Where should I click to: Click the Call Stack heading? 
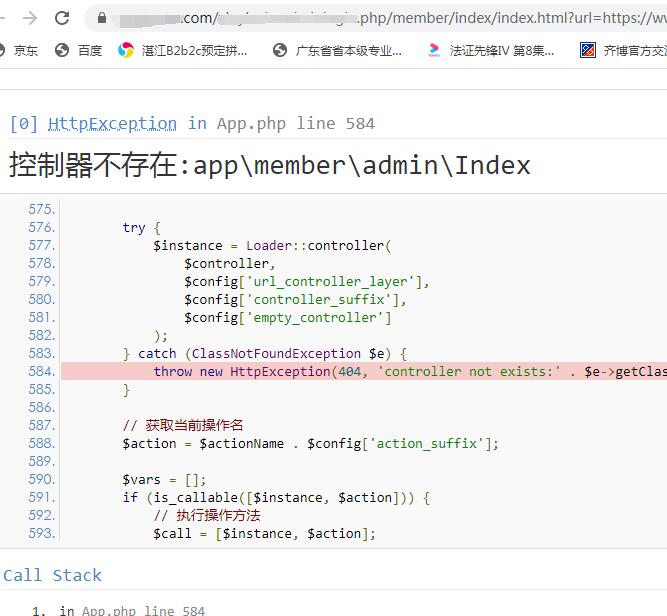pyautogui.click(x=52, y=575)
